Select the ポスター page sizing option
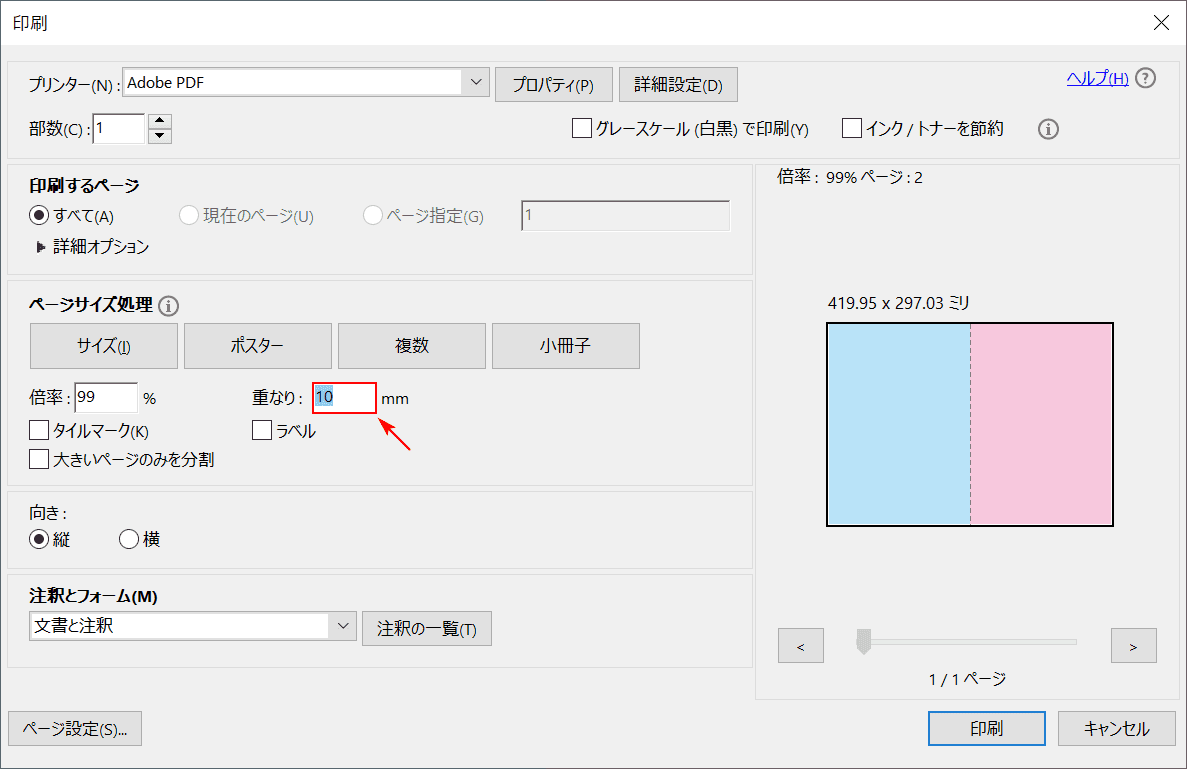Screen dimensions: 1187x769 (x=257, y=346)
